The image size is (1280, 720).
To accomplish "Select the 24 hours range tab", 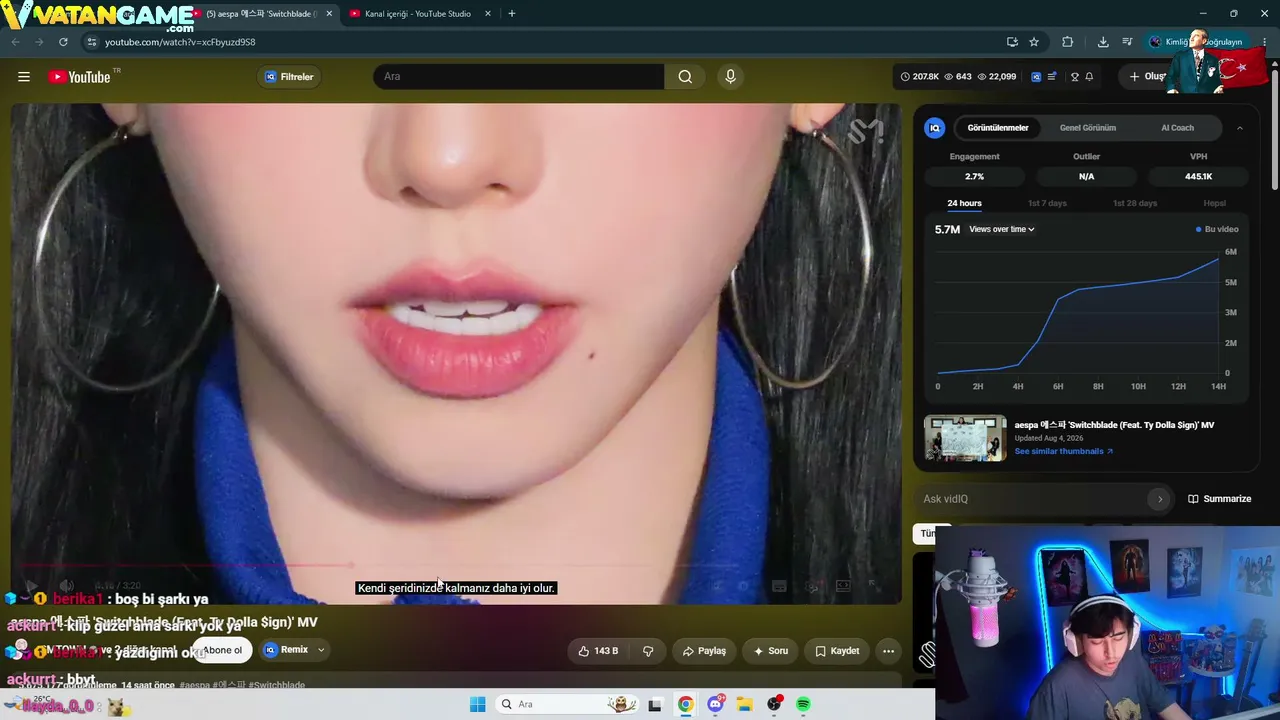I will 964,203.
